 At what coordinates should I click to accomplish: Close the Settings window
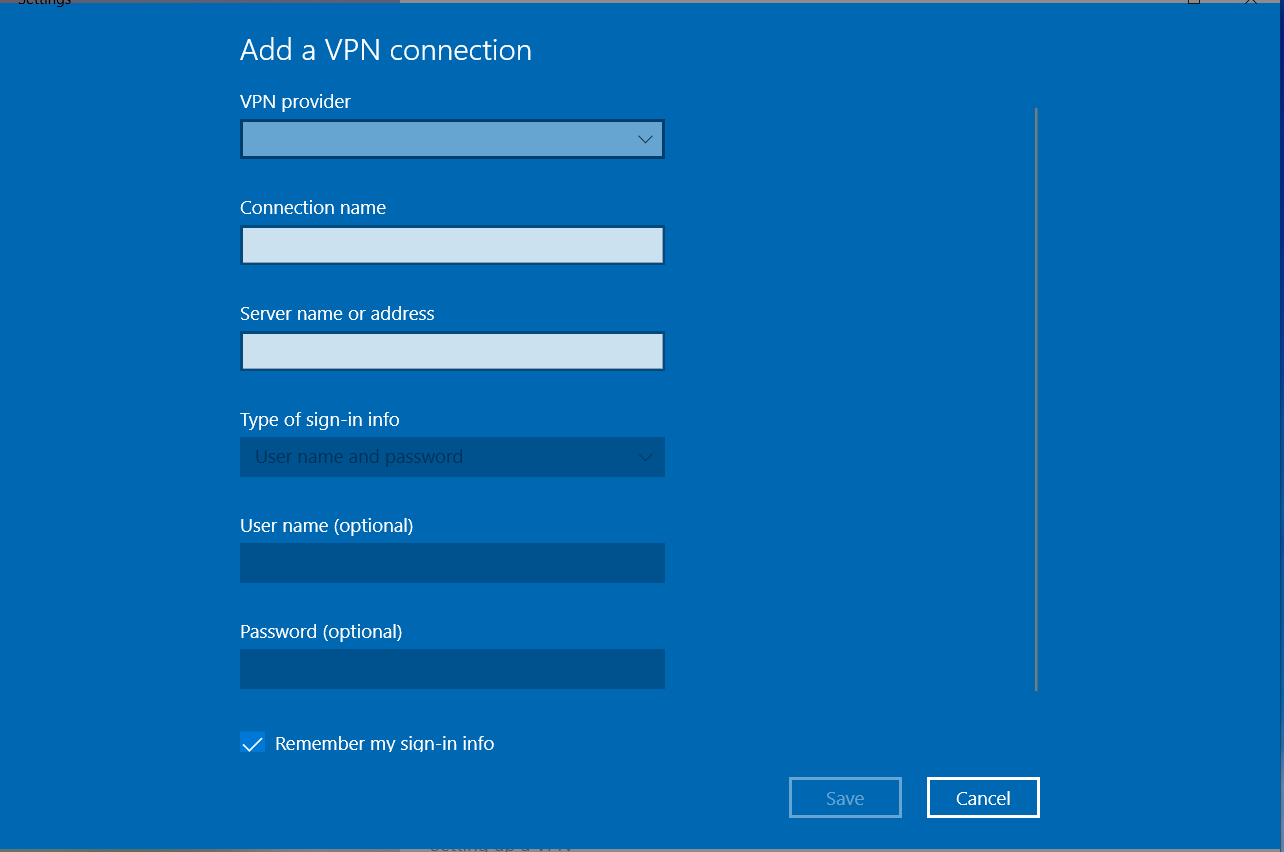tap(1252, 3)
